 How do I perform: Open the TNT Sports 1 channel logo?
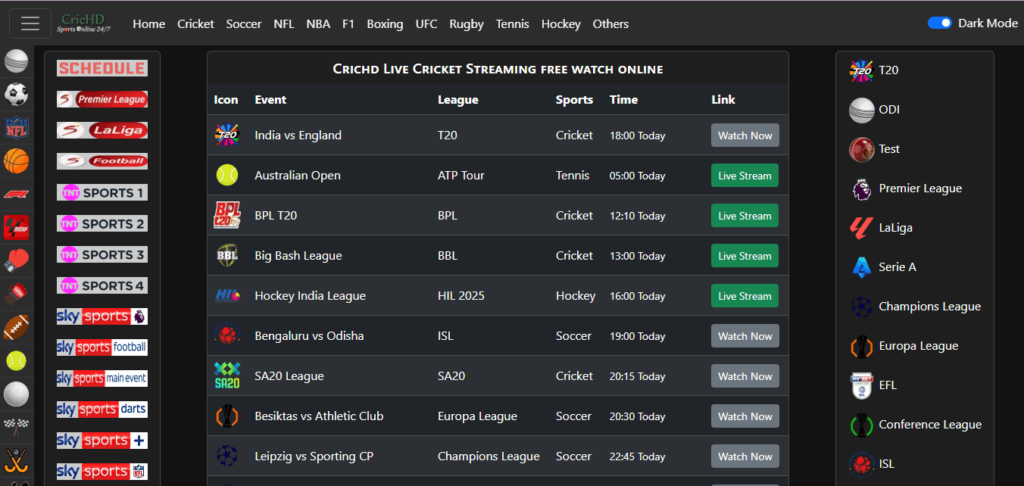[102, 193]
